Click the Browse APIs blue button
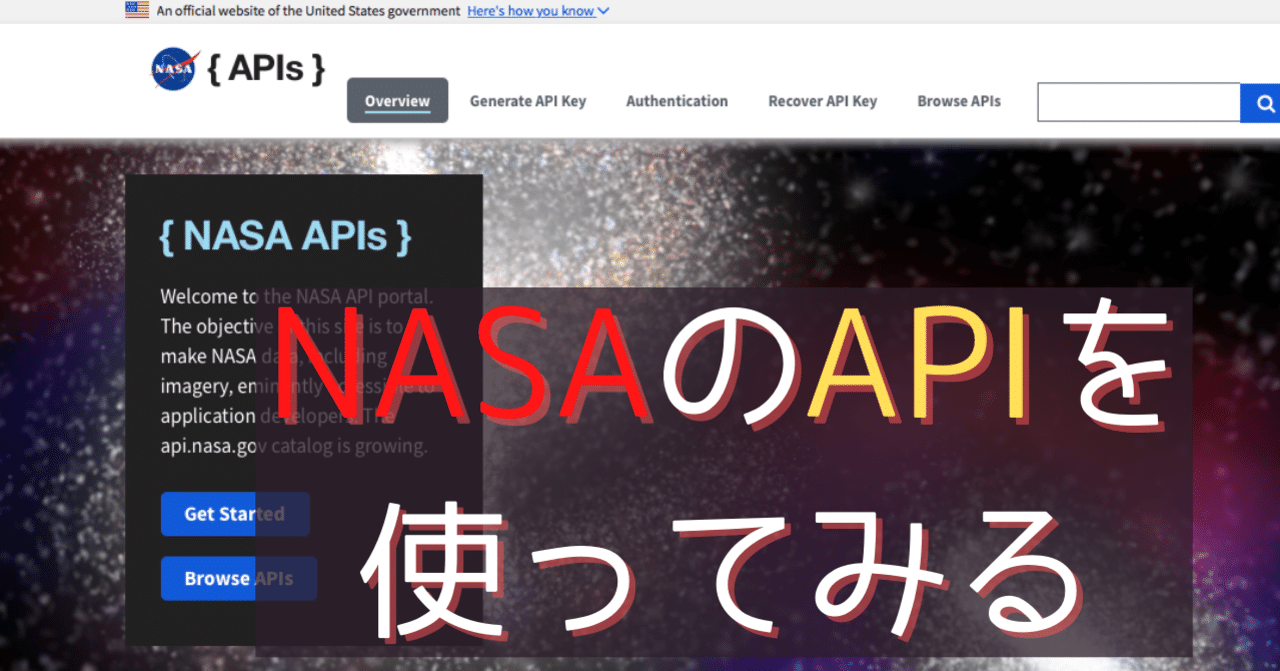 238,578
